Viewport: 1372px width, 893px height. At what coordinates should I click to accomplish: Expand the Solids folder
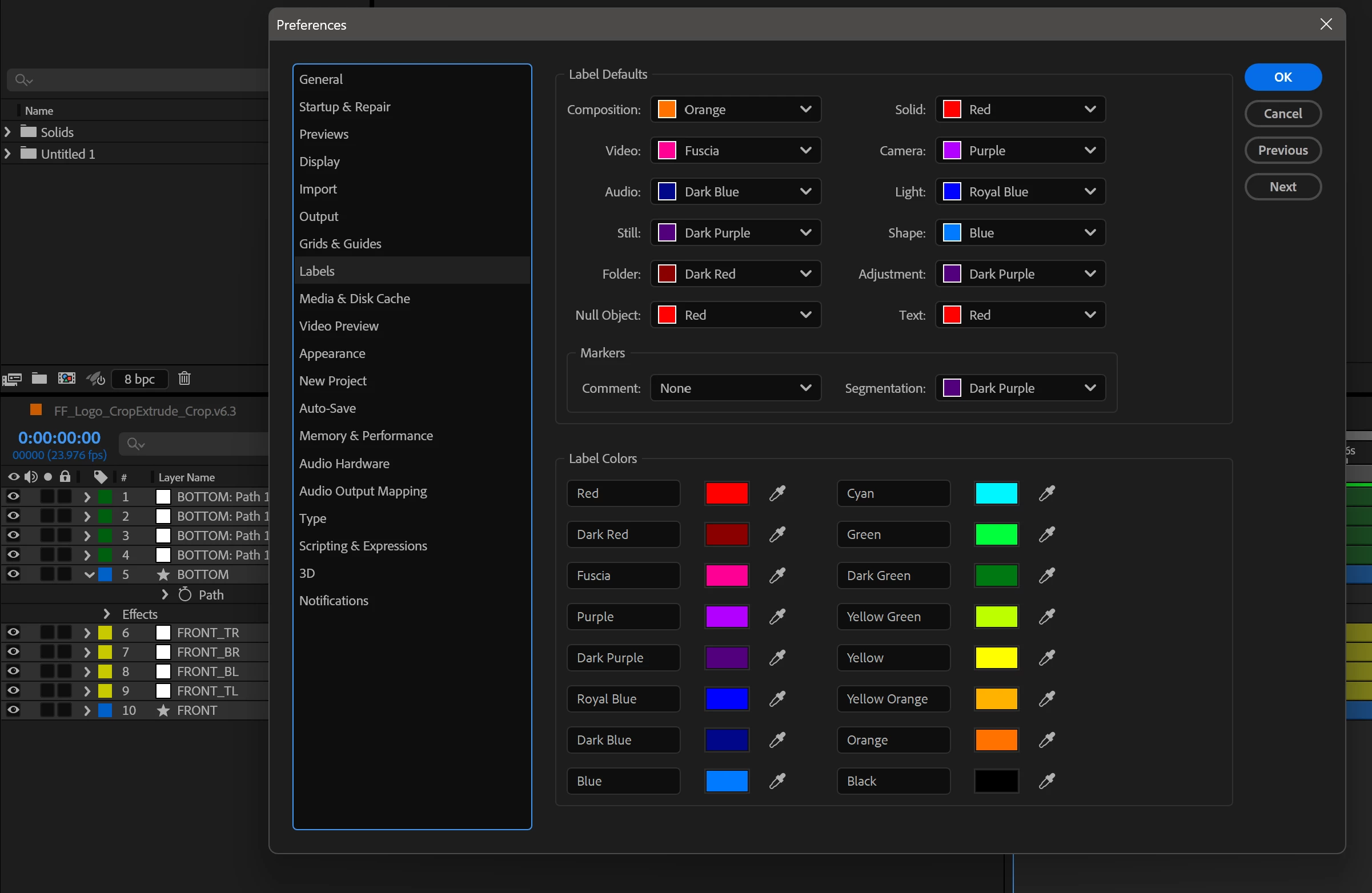point(7,132)
